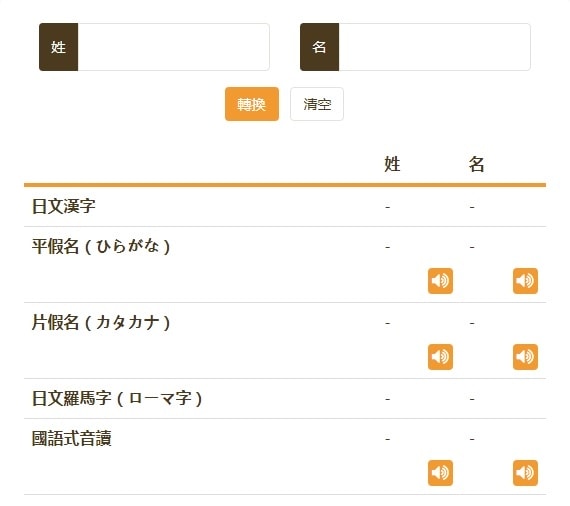Focus the 名 given name input field
Screen dimensions: 570x506
click(x=434, y=47)
